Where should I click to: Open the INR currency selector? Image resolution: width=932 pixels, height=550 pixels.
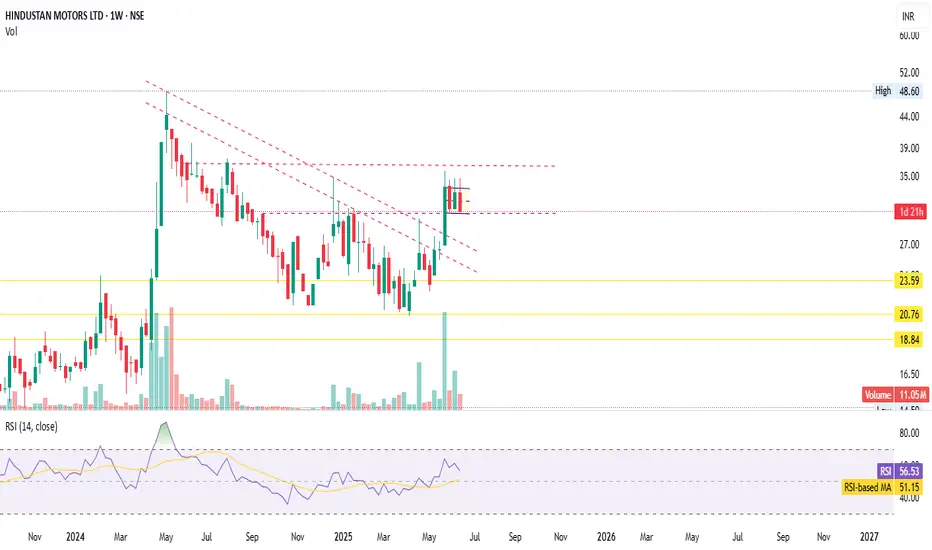click(908, 17)
